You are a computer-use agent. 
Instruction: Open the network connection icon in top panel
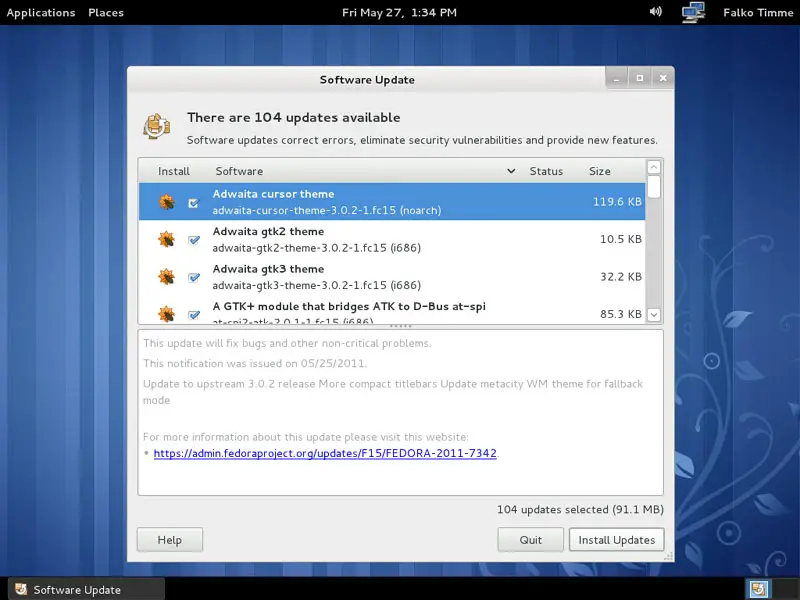coord(693,12)
